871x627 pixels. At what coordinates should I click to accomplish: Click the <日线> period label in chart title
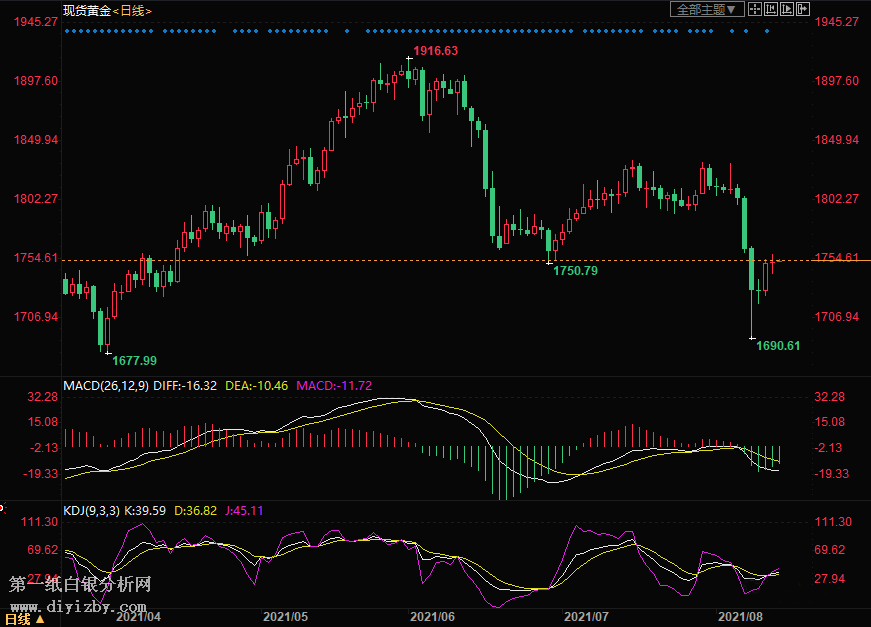pyautogui.click(x=132, y=10)
